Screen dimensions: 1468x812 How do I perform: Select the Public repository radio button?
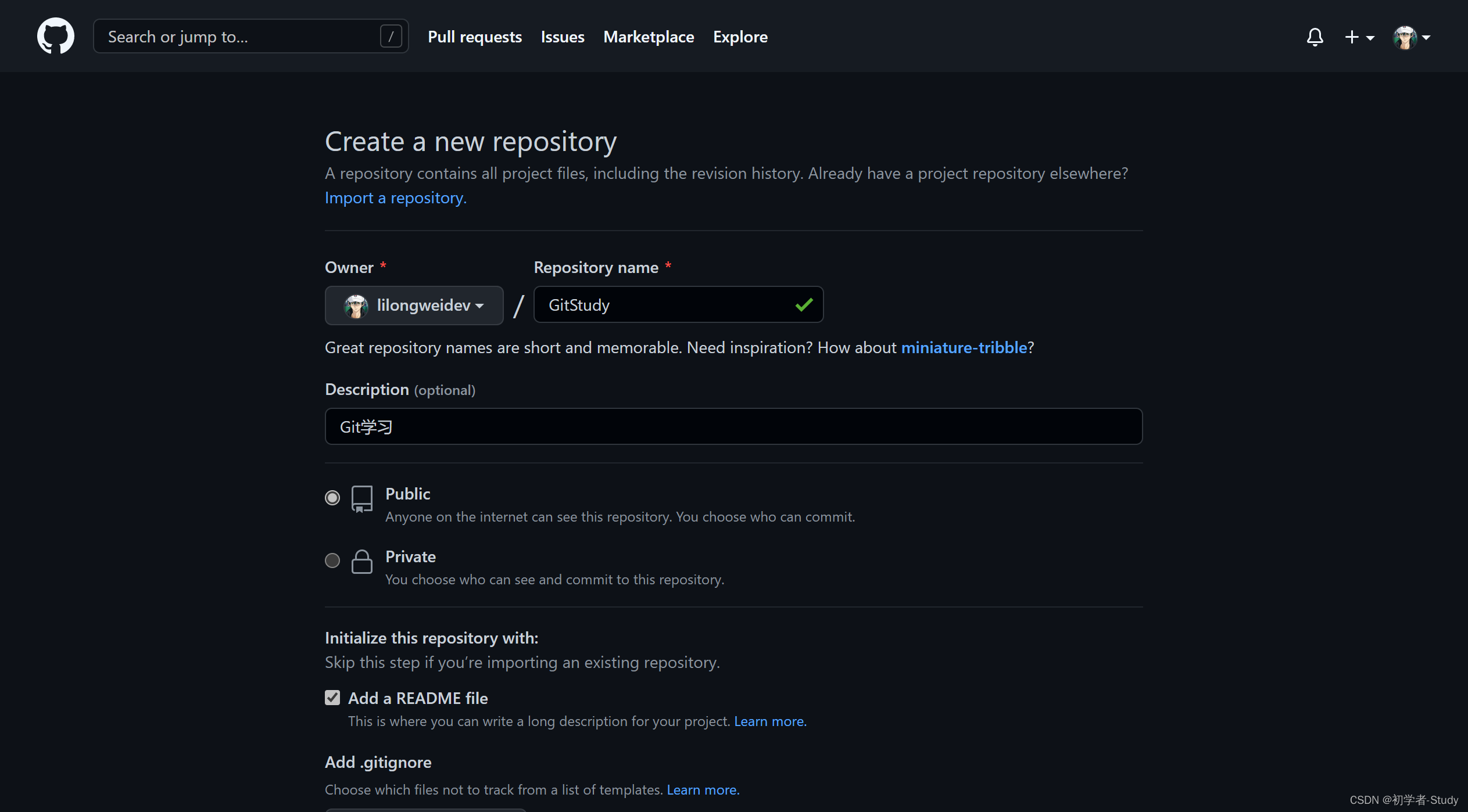pos(332,497)
